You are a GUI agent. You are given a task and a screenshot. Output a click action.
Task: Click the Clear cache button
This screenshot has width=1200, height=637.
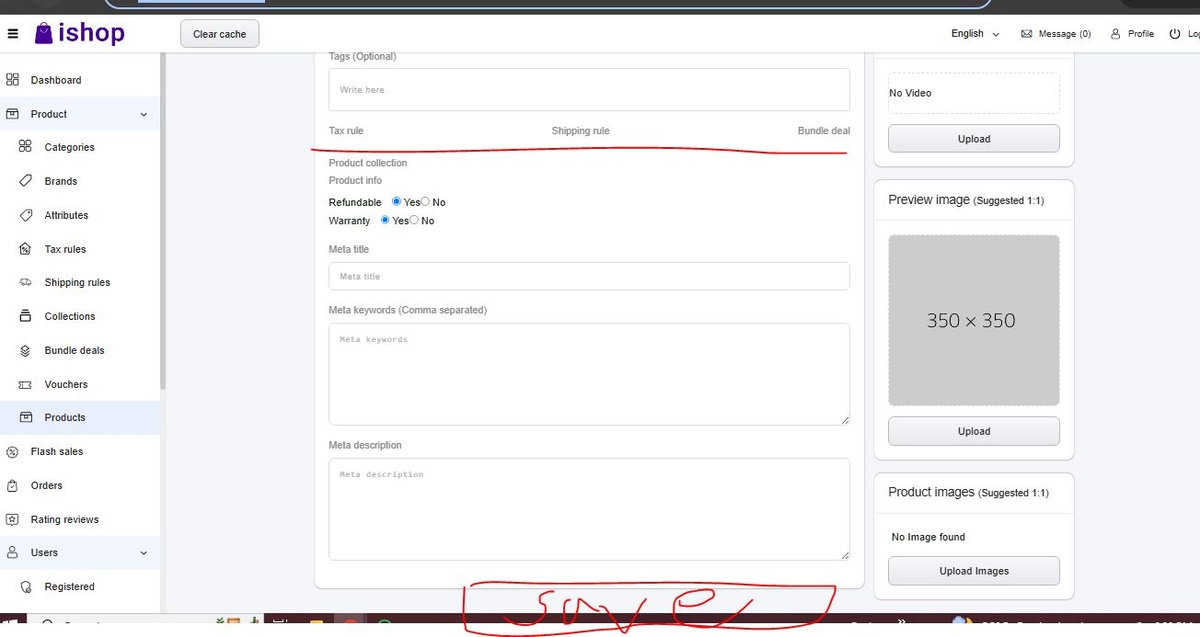coord(219,34)
